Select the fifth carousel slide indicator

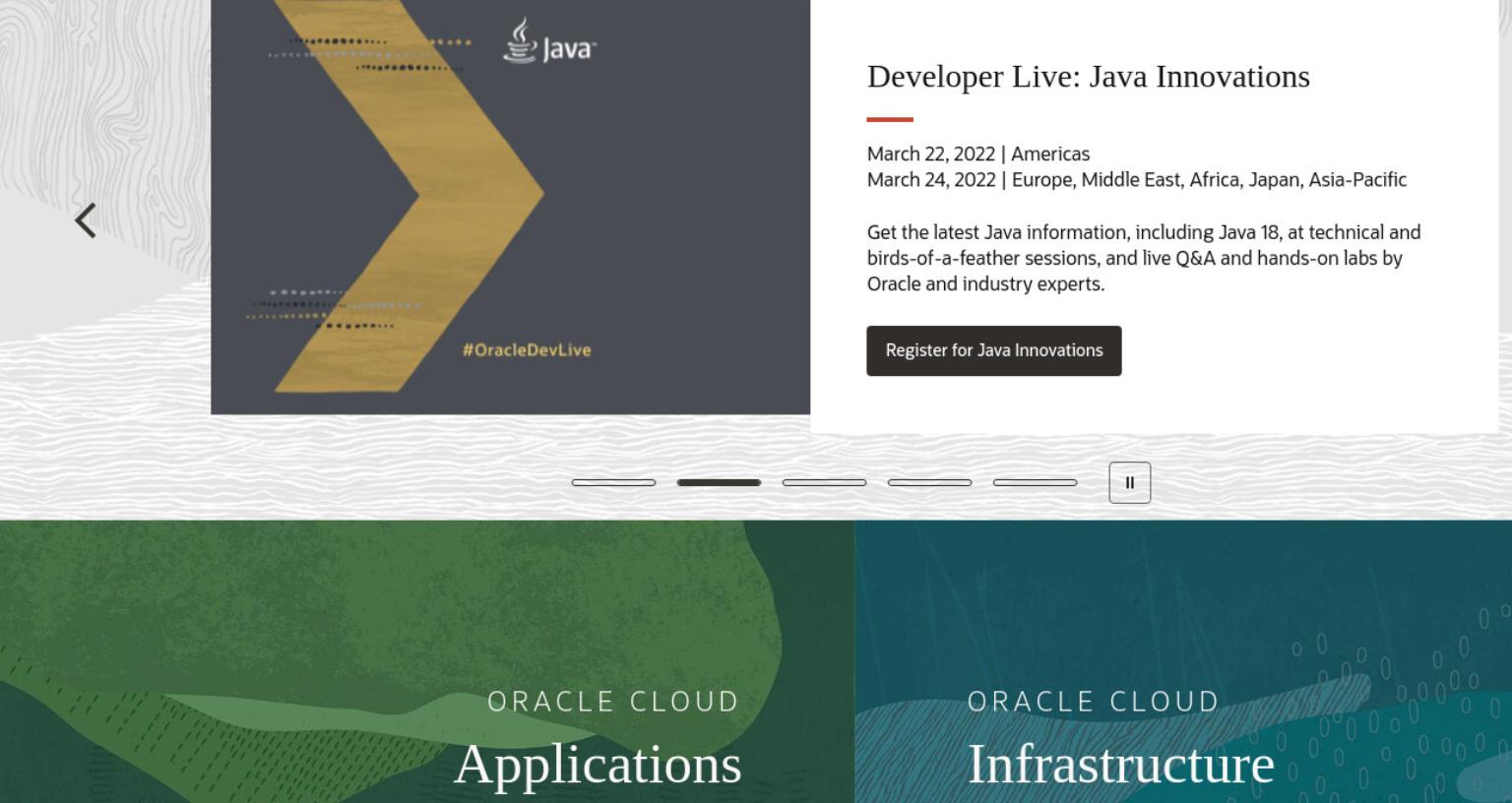1035,482
